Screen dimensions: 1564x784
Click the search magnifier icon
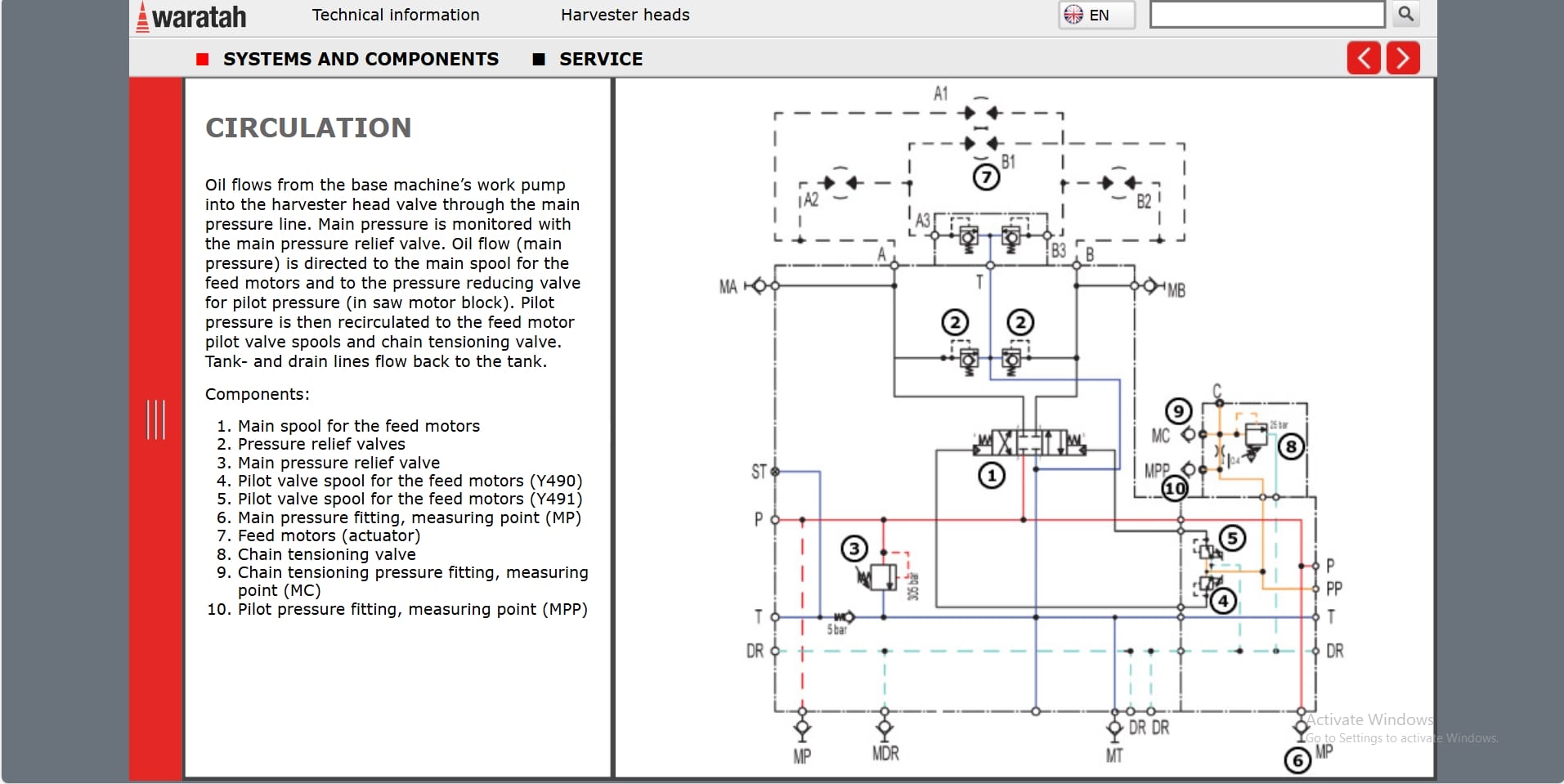click(x=1404, y=14)
